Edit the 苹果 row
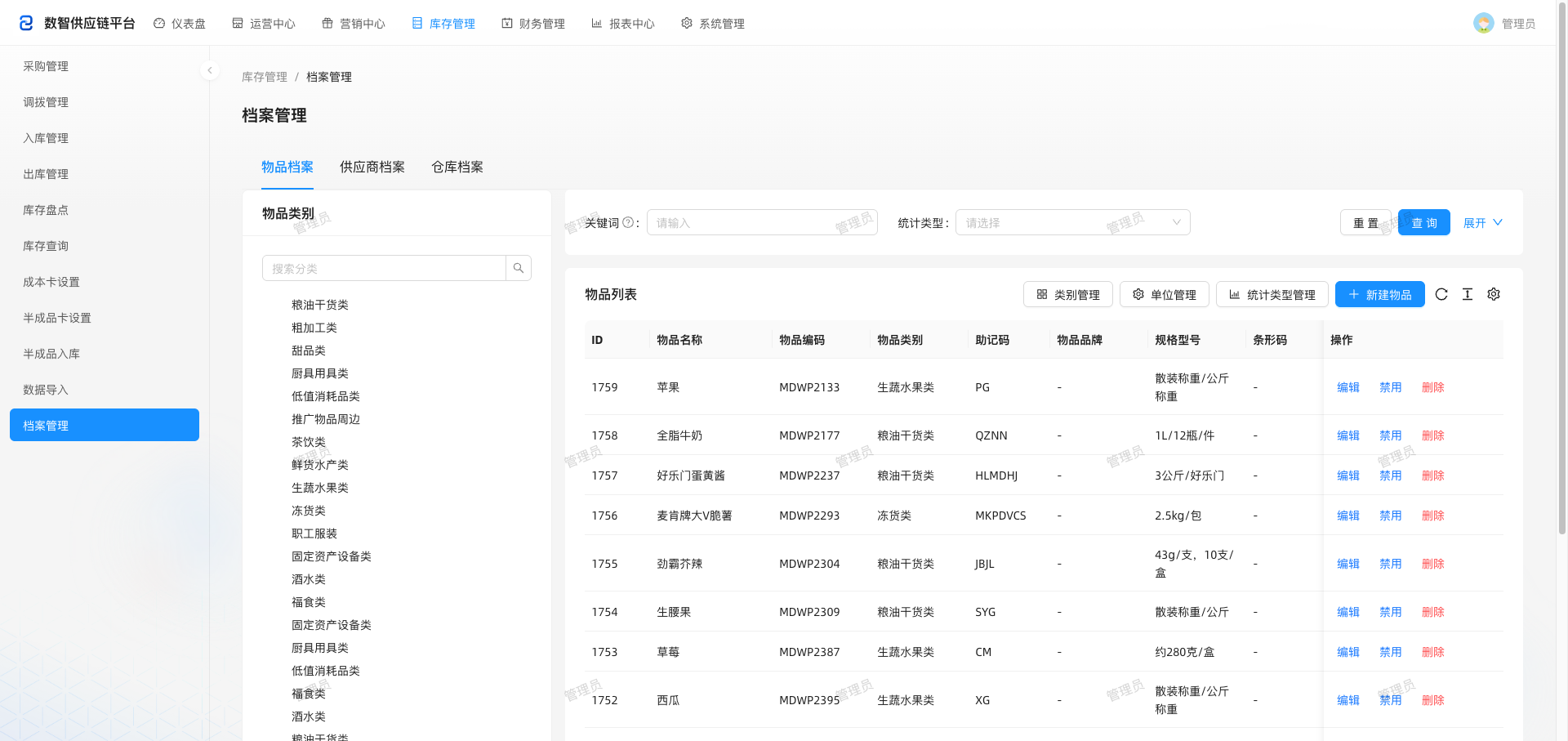Viewport: 1568px width, 741px height. [x=1348, y=387]
